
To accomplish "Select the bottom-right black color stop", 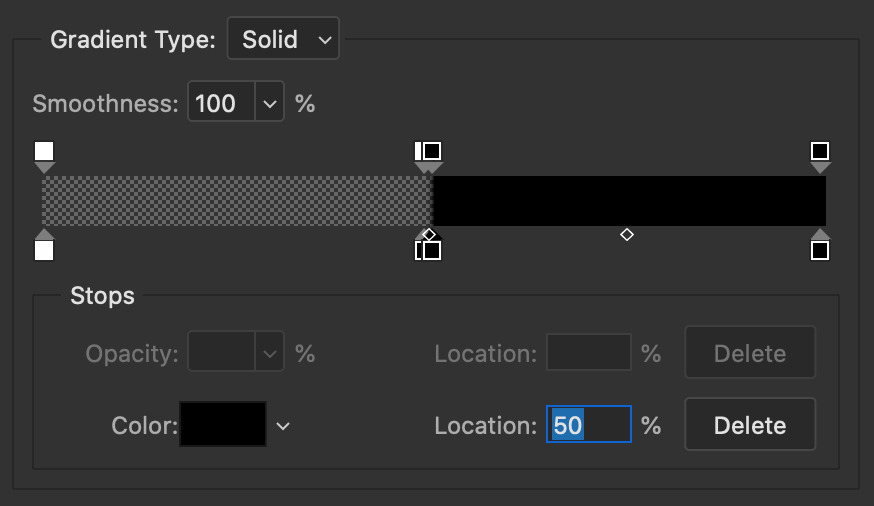I will 820,249.
